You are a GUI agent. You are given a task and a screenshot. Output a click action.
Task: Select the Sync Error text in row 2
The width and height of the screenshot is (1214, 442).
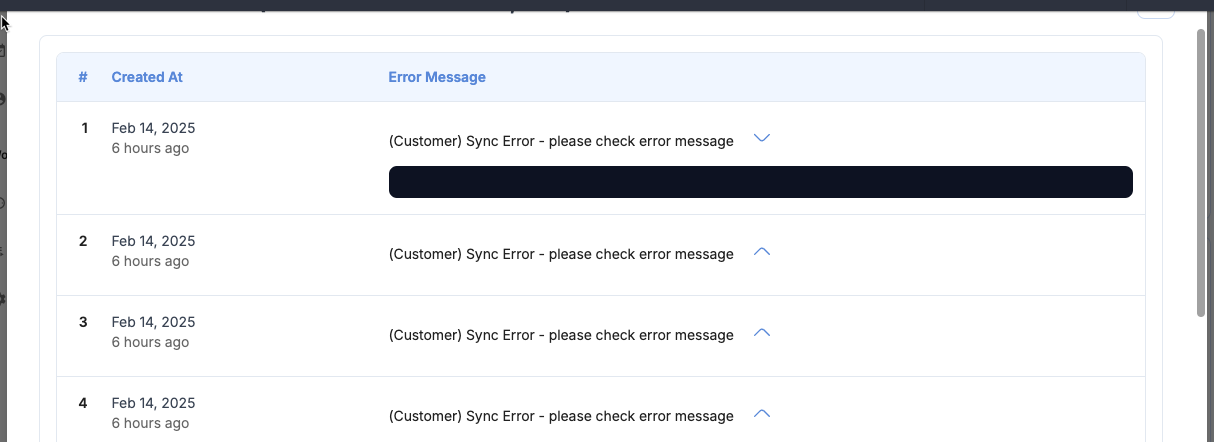coord(561,254)
